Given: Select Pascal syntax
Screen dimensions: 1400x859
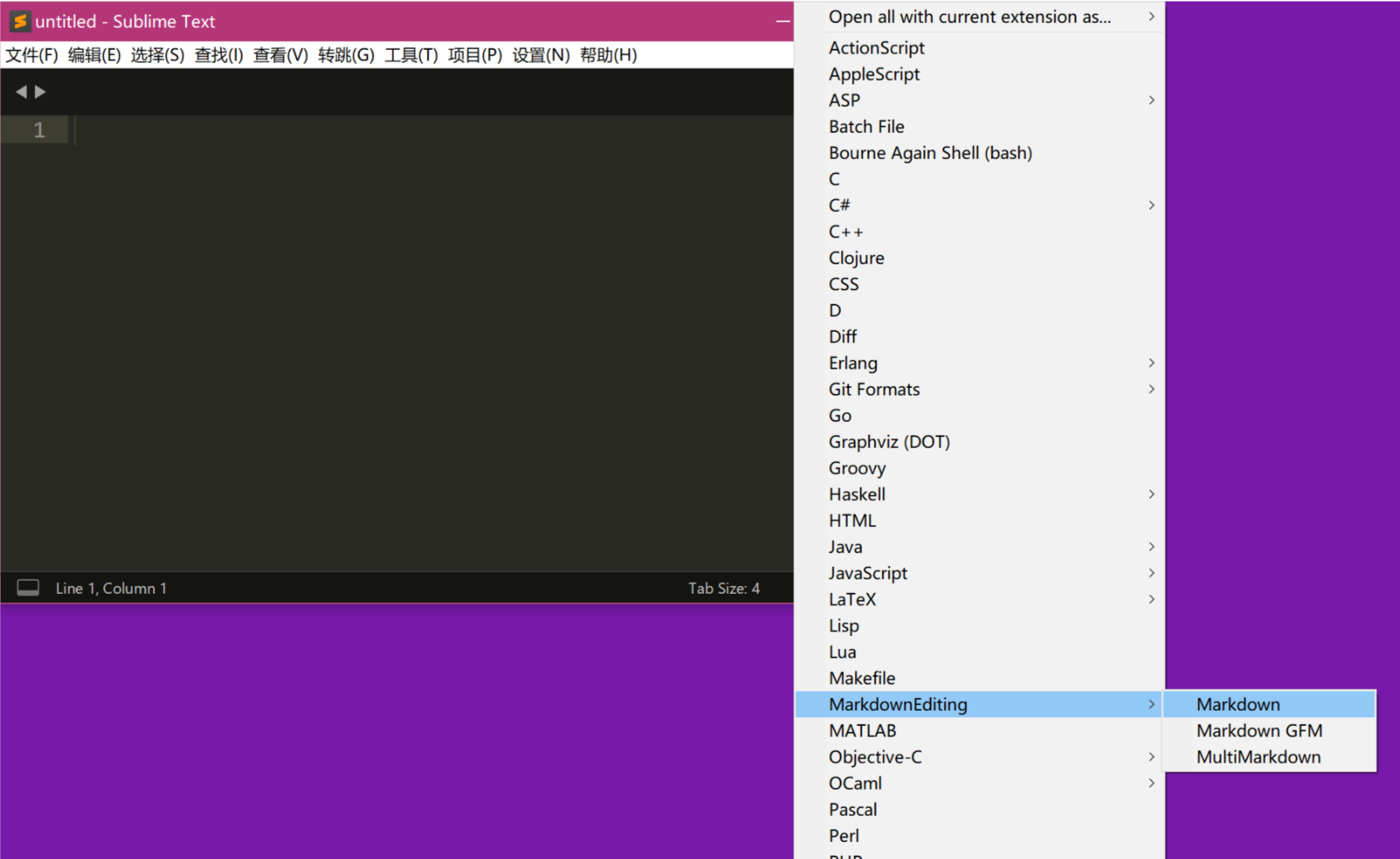Looking at the screenshot, I should (980, 809).
